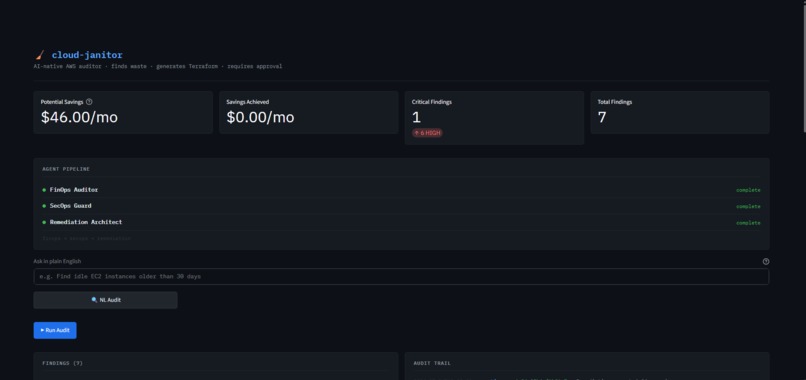Screen dimensions: 806x380
Task: Click the green status dot beside FinOps Auditor
Action: [x=44, y=190]
